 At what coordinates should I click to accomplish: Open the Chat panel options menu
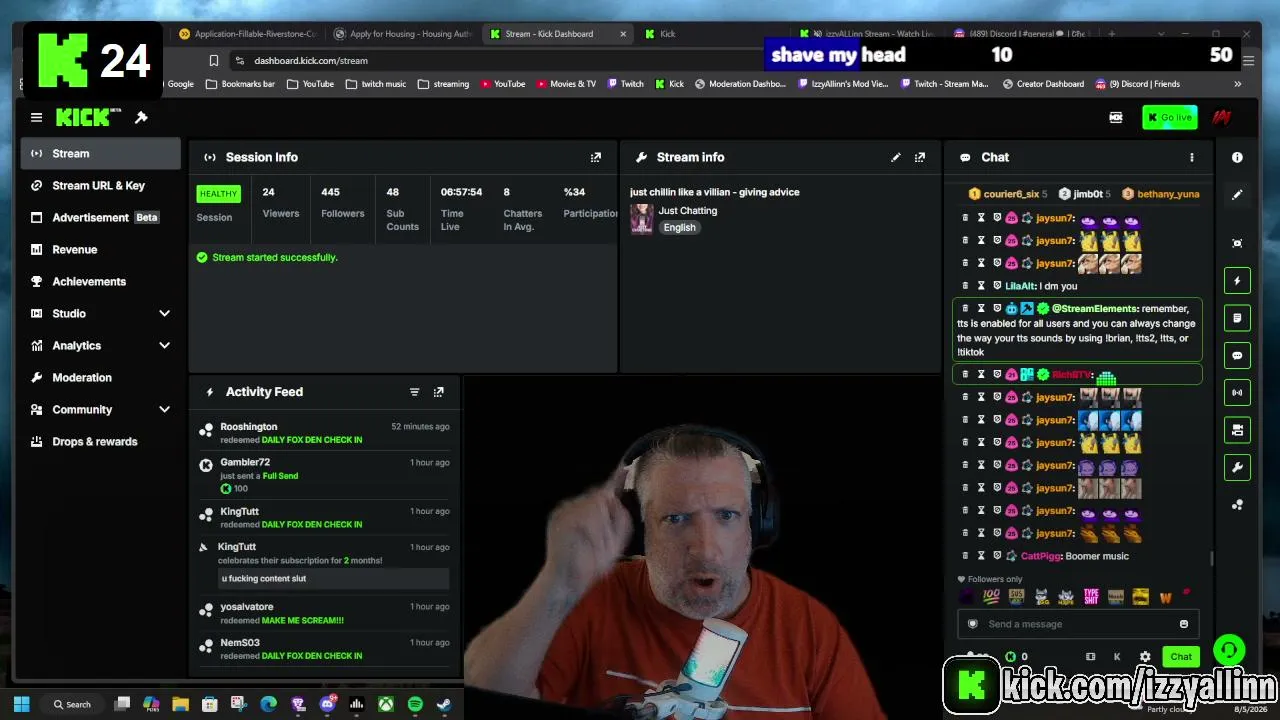click(1191, 157)
